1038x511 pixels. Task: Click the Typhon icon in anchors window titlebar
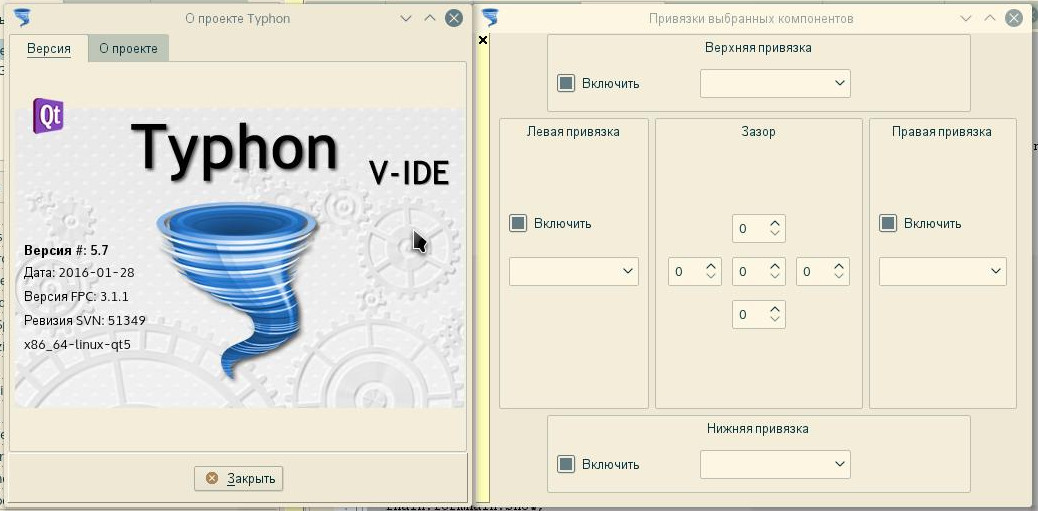pos(491,18)
